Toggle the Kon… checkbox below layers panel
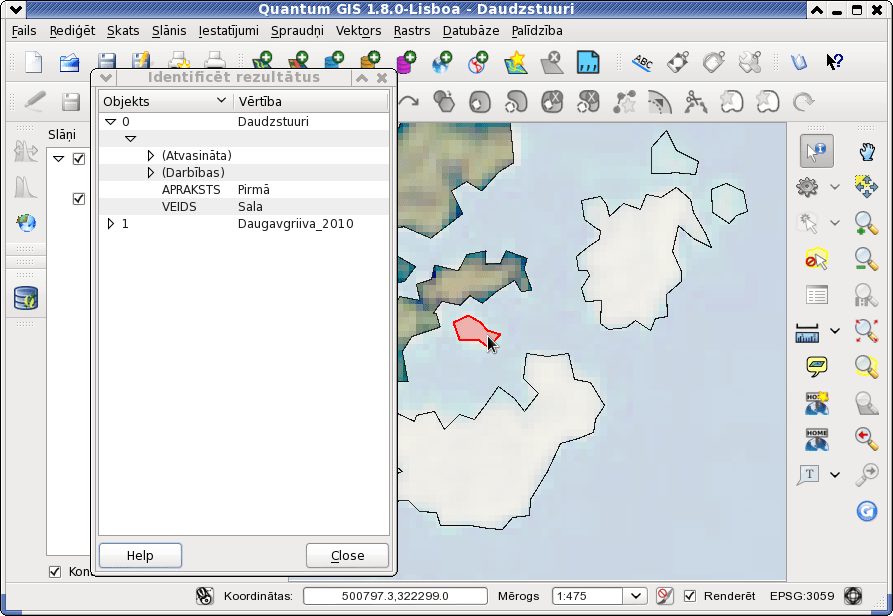The image size is (893, 616). tap(55, 572)
